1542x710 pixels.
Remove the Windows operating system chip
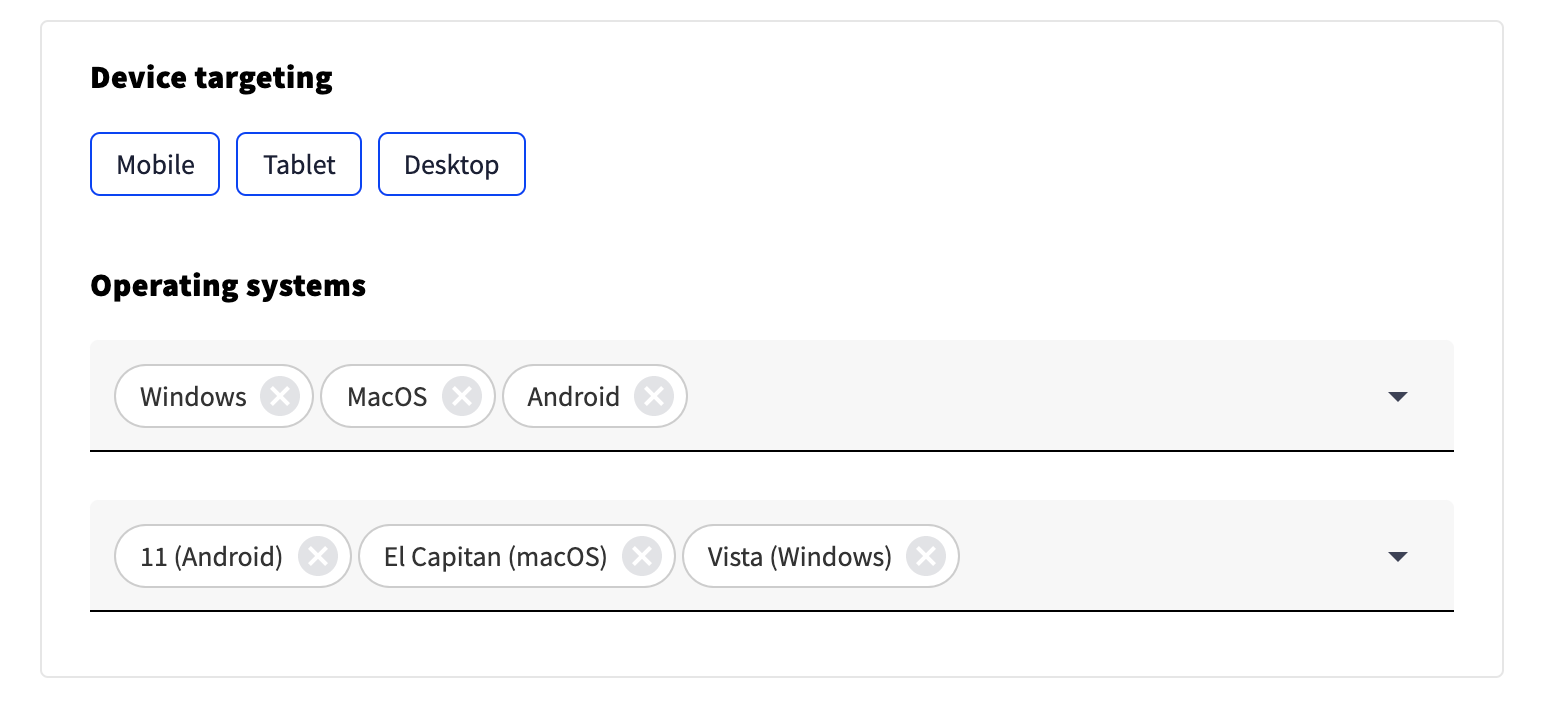(x=280, y=397)
